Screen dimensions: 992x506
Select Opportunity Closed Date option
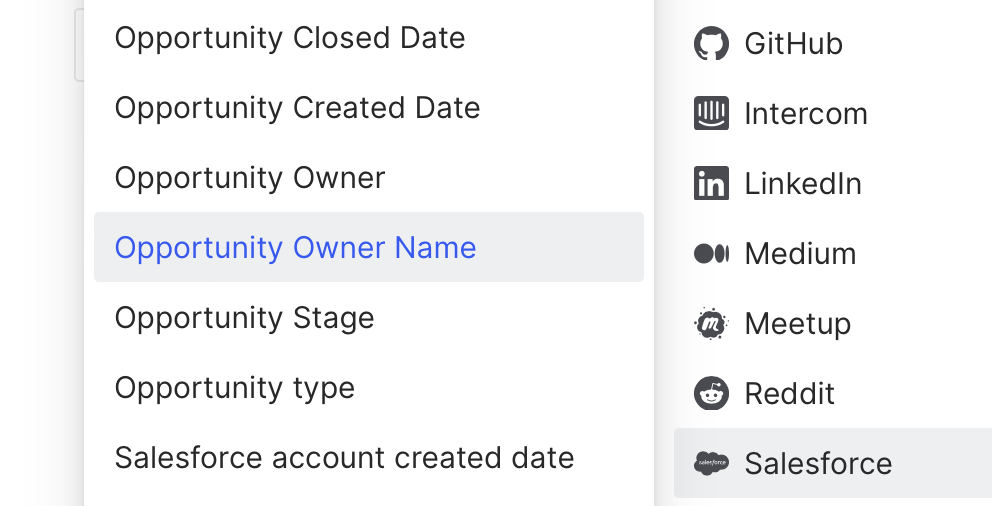tap(290, 38)
